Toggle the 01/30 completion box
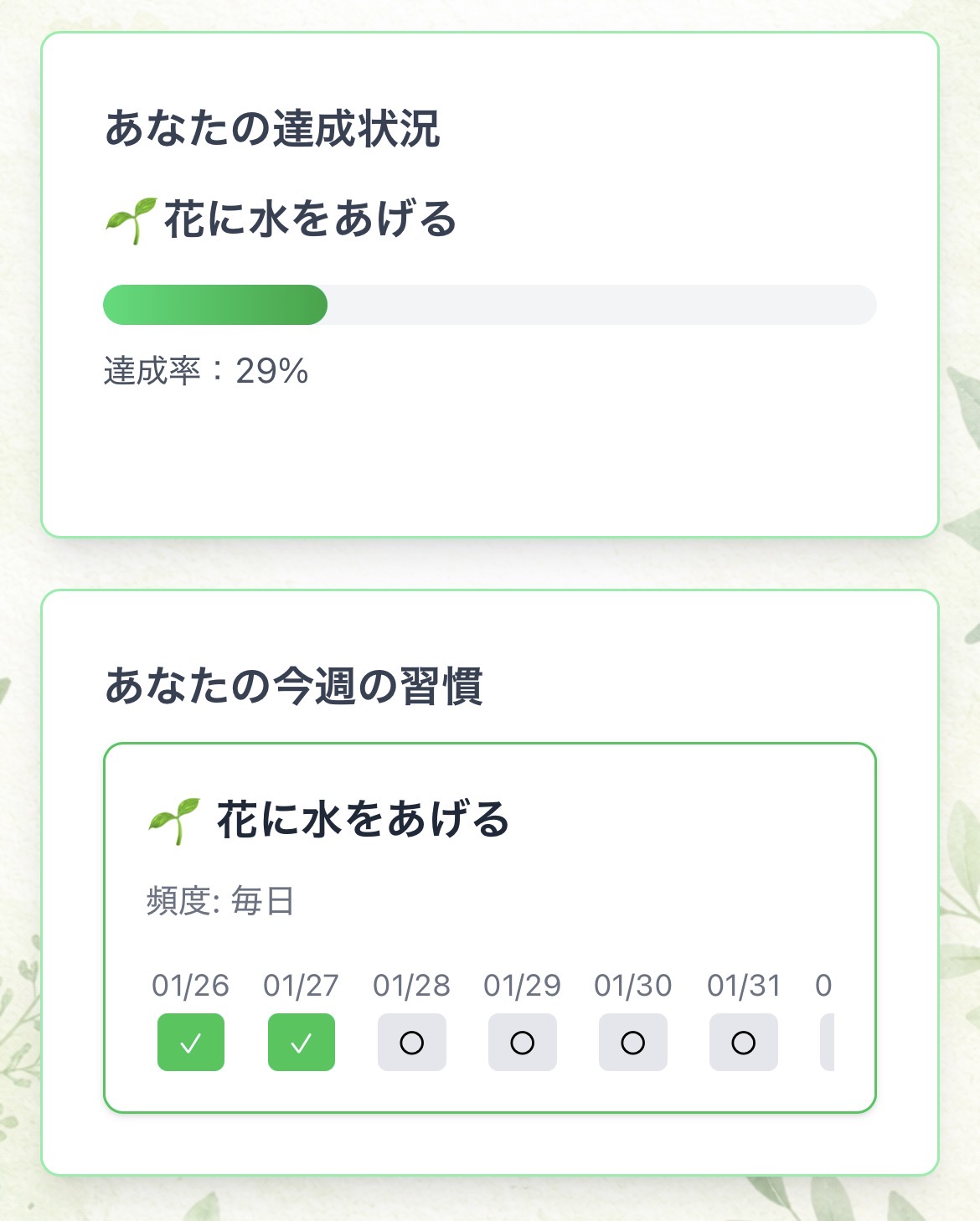Screen dimensions: 980x1221 click(633, 1043)
